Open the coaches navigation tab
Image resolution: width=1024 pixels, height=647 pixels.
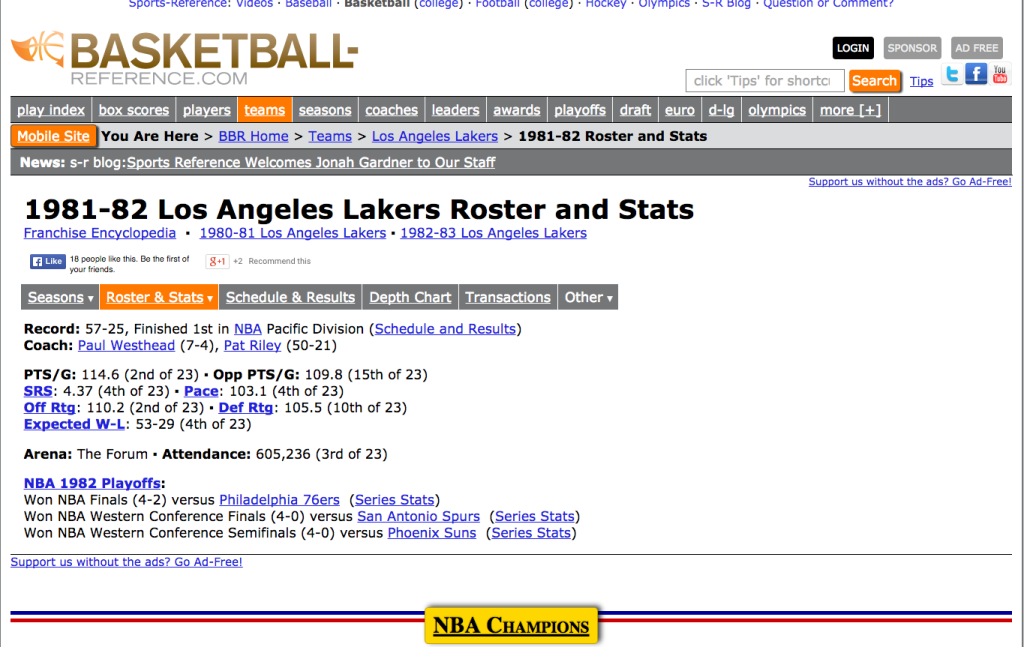(391, 110)
